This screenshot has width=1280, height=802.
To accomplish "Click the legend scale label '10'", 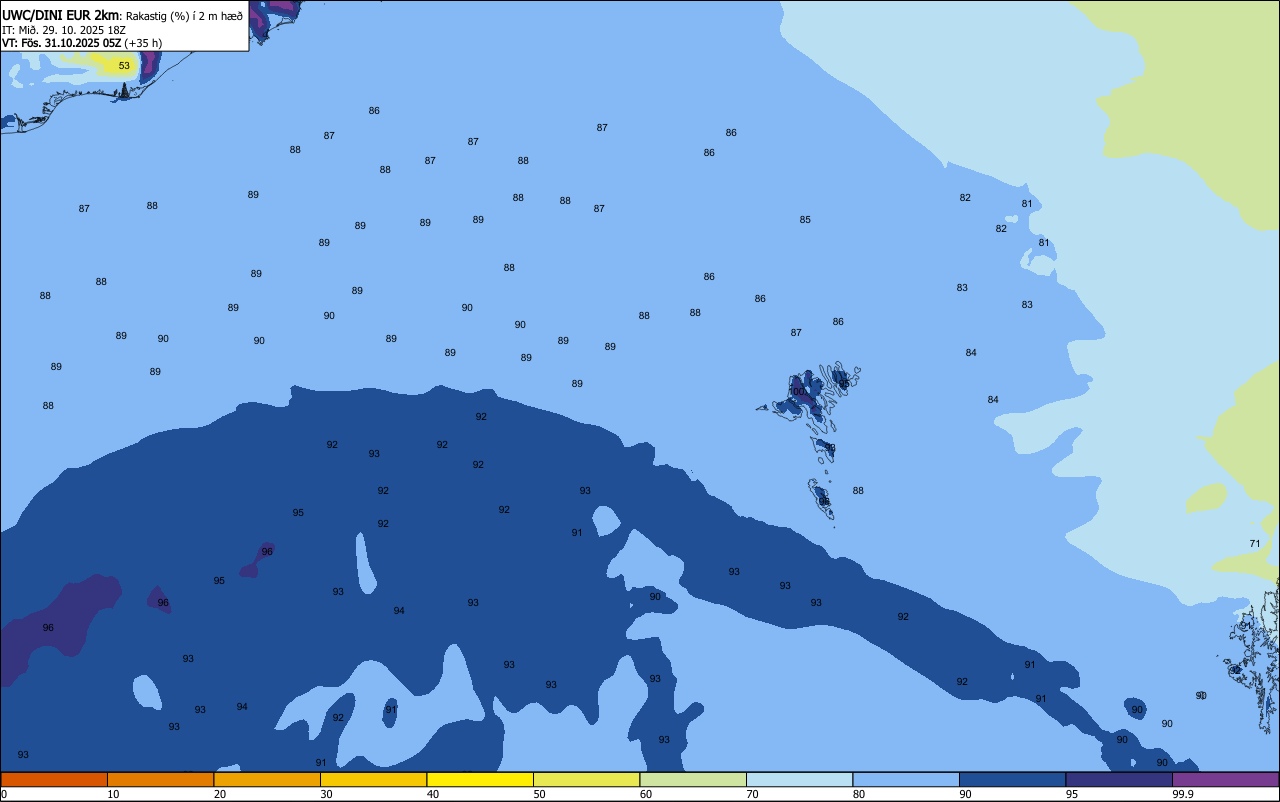I will point(113,794).
